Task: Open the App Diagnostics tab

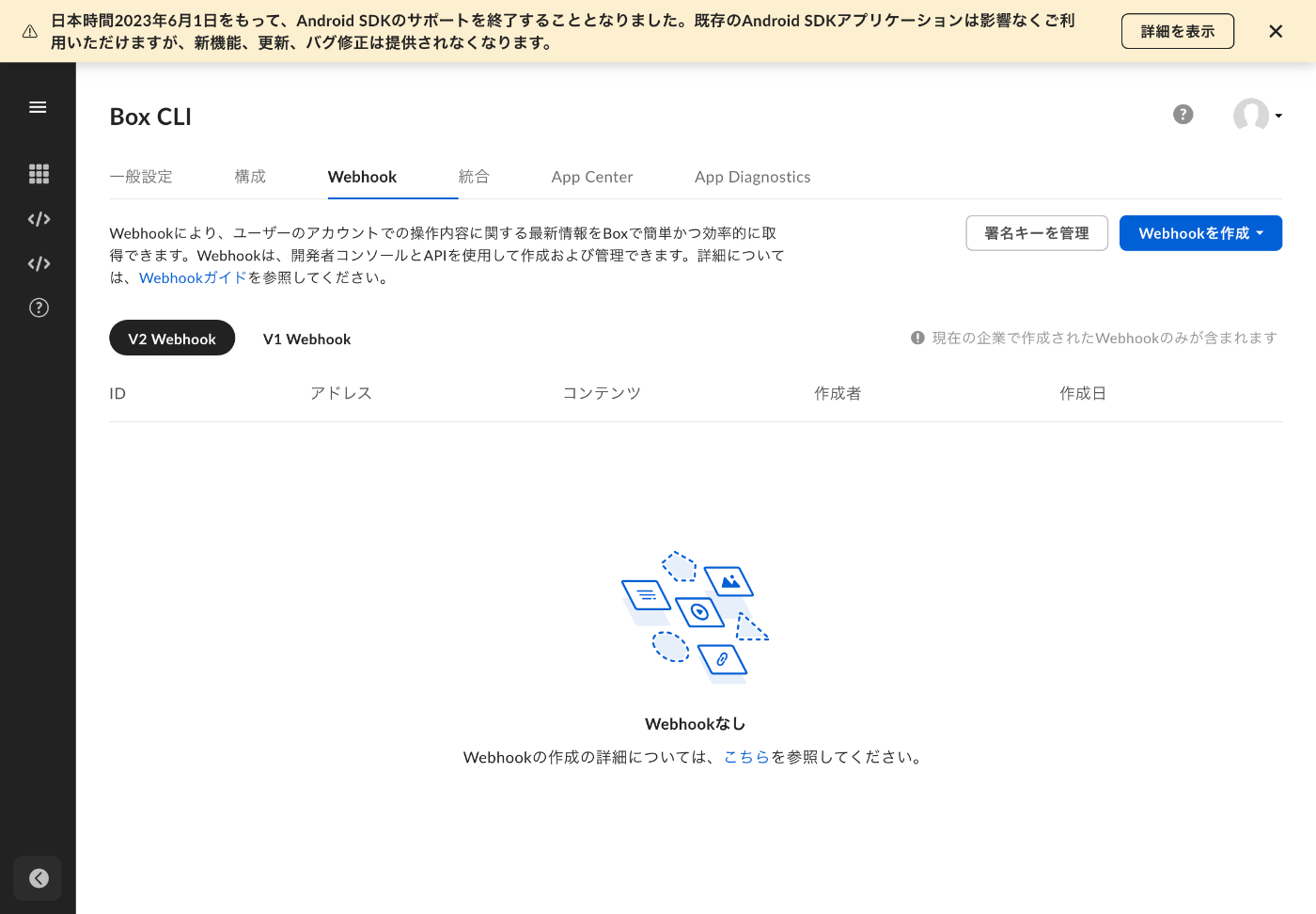Action: pyautogui.click(x=752, y=177)
